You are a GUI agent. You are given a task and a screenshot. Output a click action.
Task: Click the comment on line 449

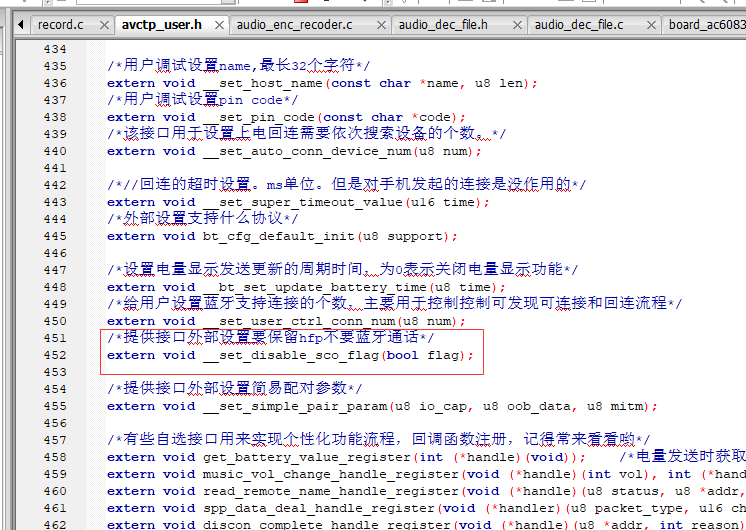[395, 303]
